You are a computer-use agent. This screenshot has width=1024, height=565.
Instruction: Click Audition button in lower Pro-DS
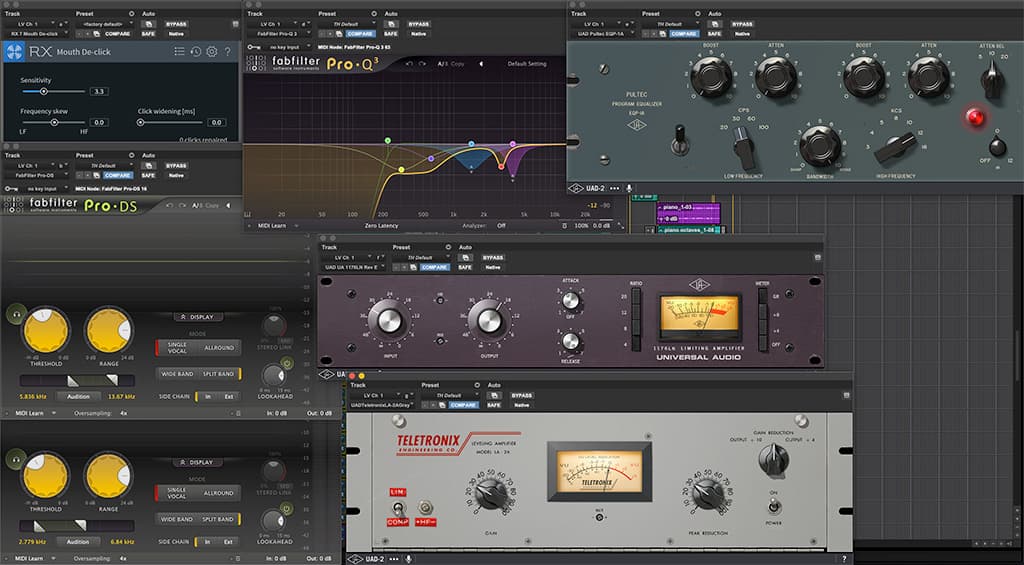(x=78, y=541)
